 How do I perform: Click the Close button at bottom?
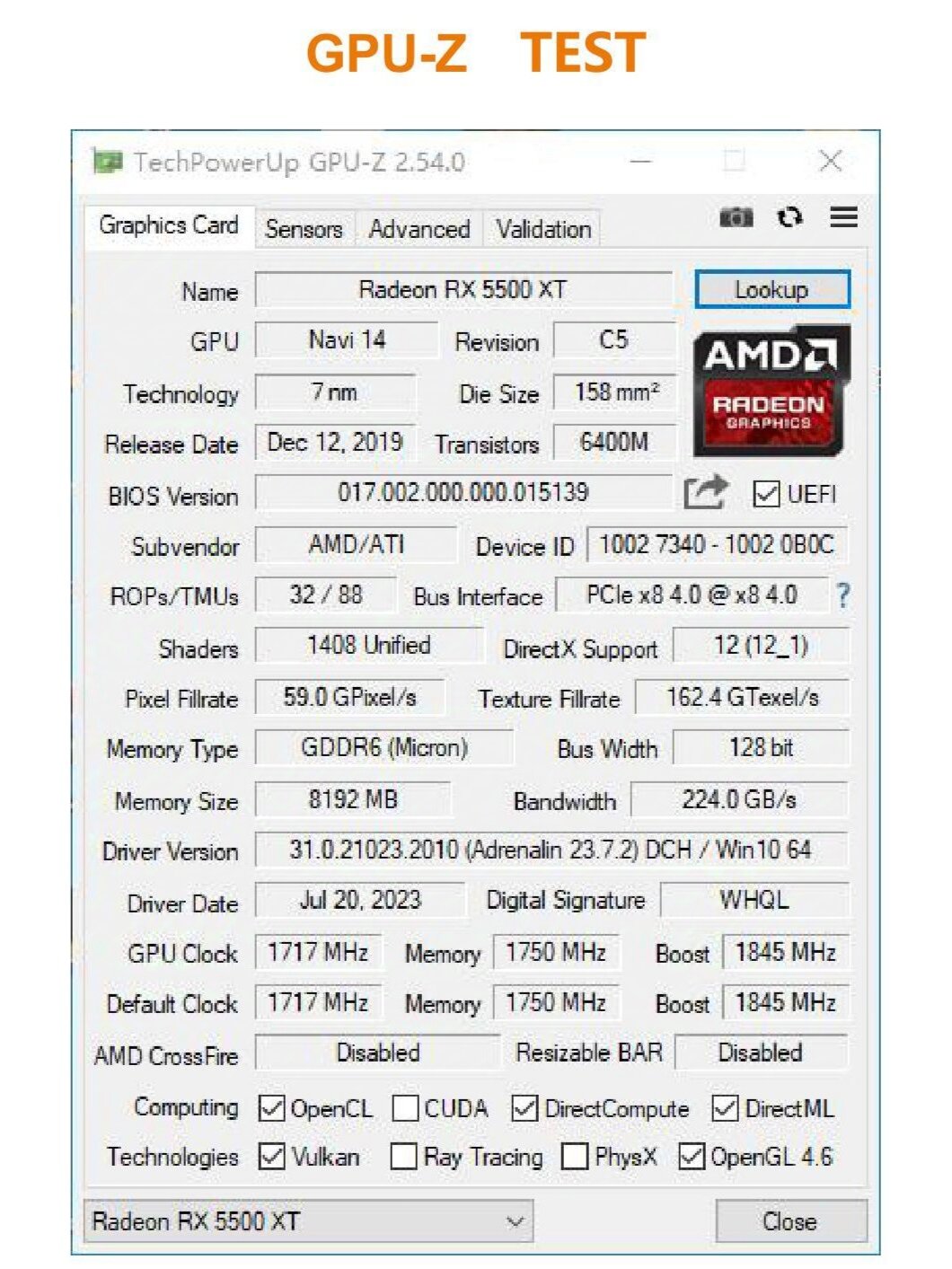point(790,1221)
